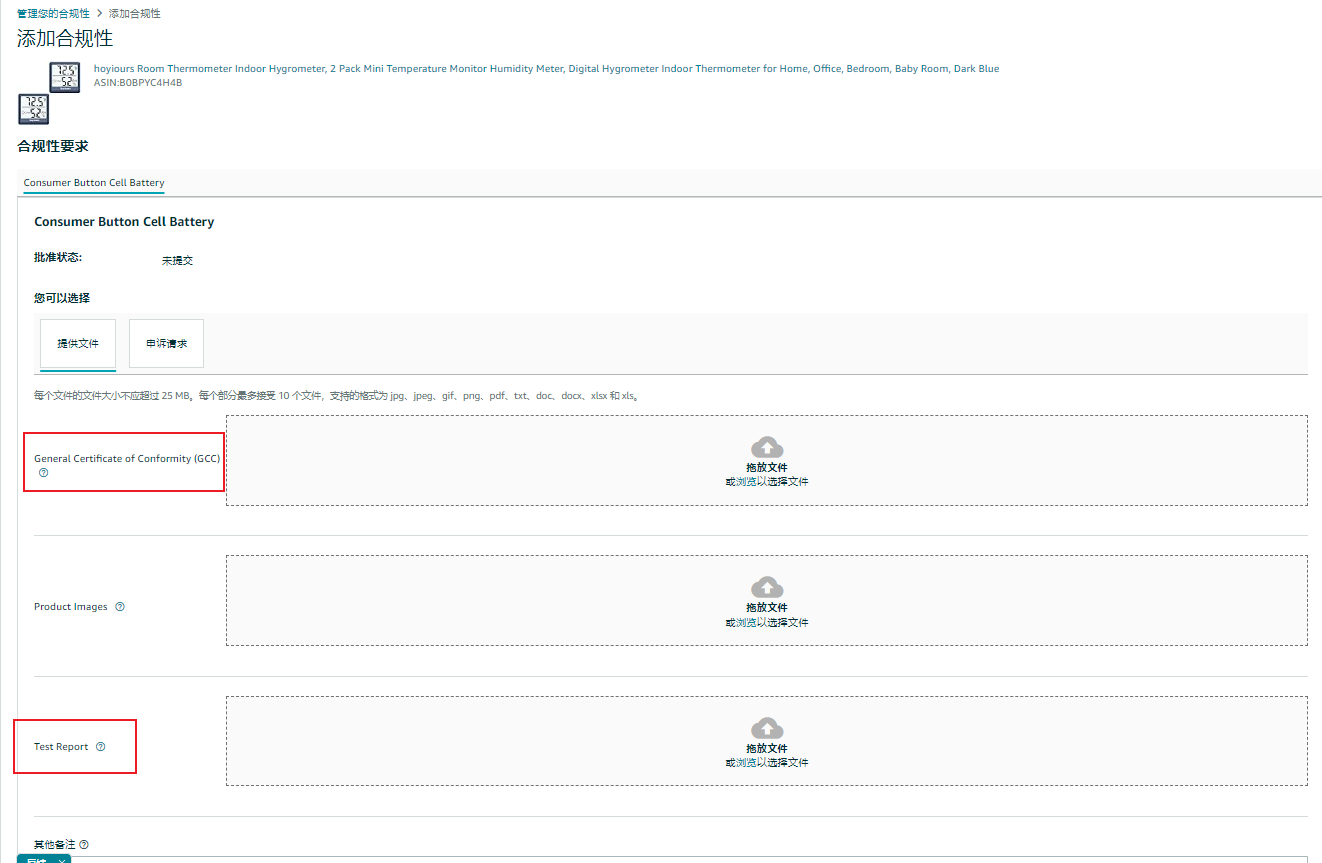Click the lower-left thermometer product thumbnail
This screenshot has width=1322, height=863.
tap(33, 108)
